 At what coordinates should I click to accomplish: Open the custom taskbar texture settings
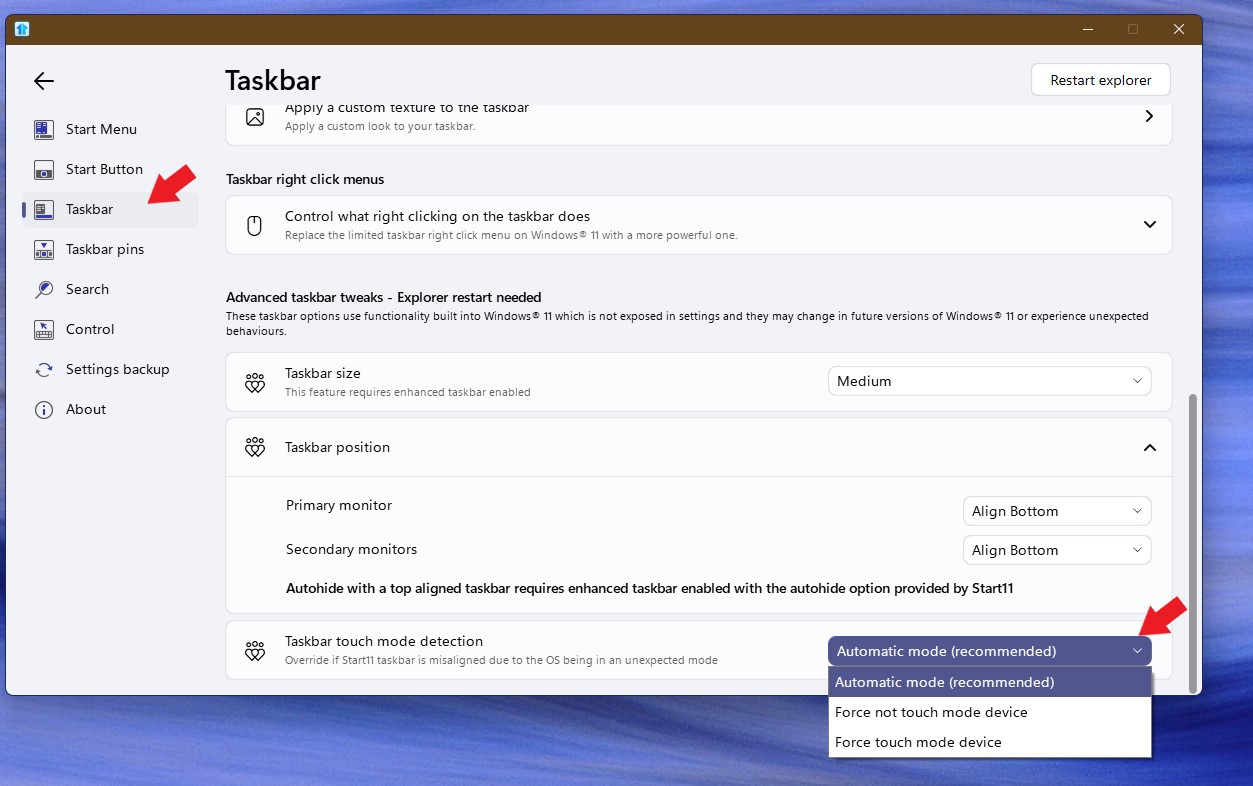click(x=1149, y=117)
